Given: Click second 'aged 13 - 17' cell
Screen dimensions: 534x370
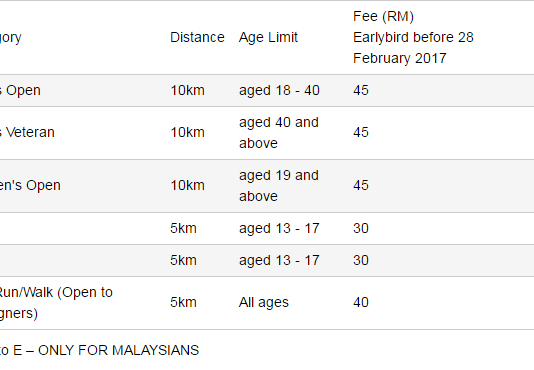Looking at the screenshot, I should (279, 260).
